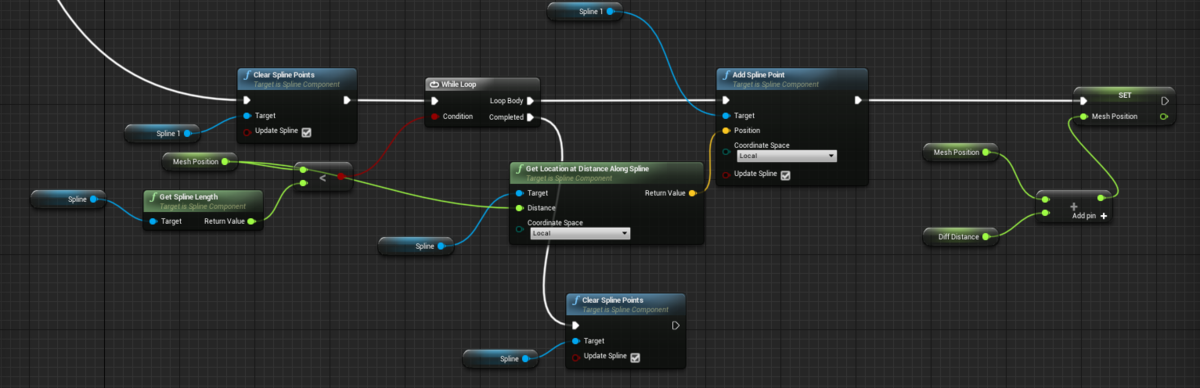Select the Mesh Position variable feeding the add node
This screenshot has height=388, width=1200.
(x=961, y=152)
